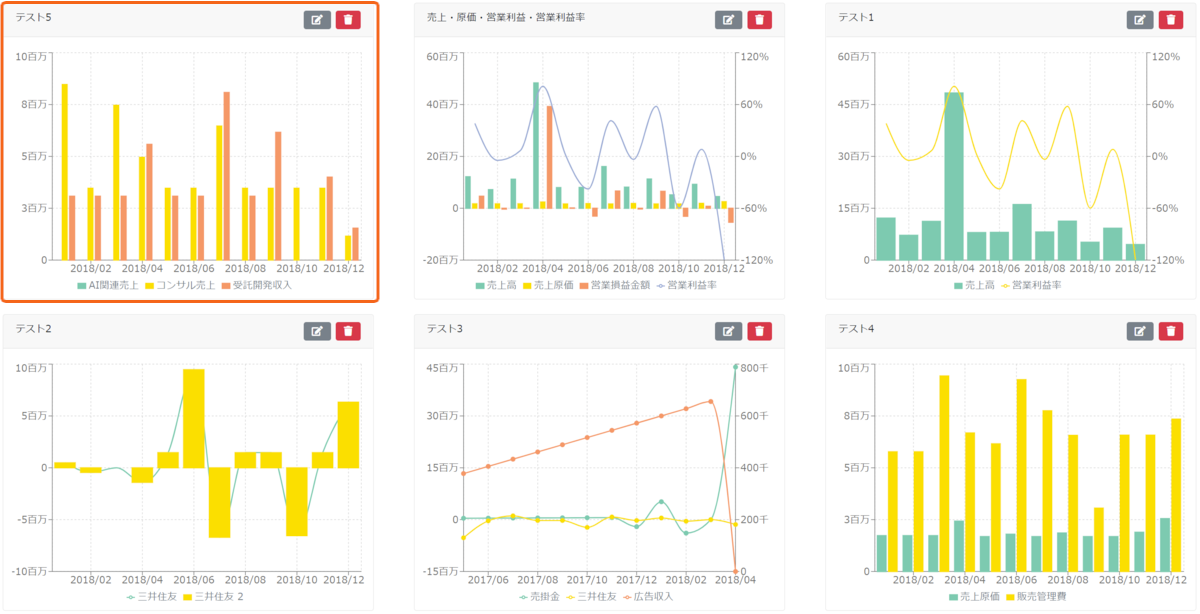Delete the テスト1 chart
The image size is (1200, 614).
1171,19
